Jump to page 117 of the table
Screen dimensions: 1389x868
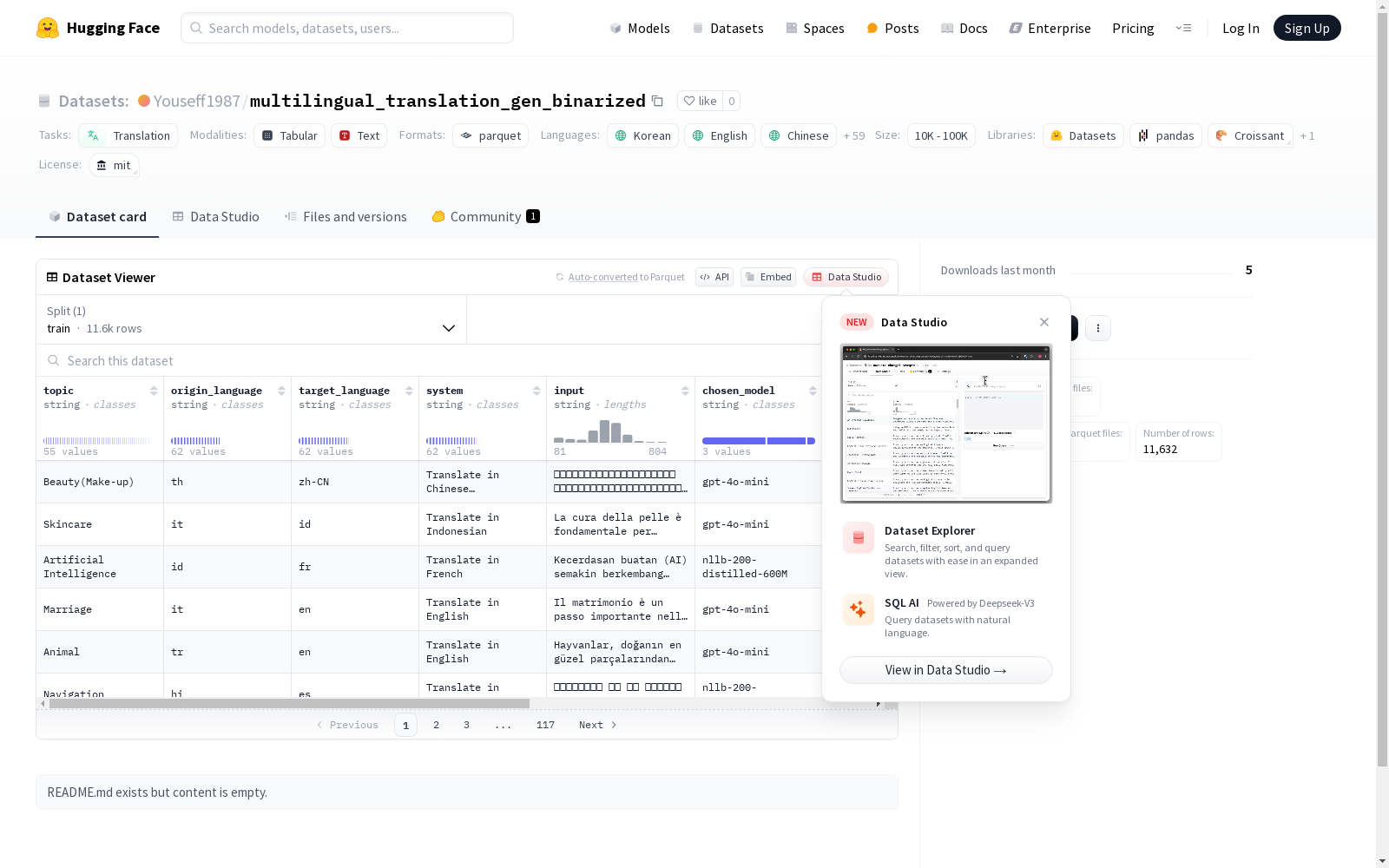coord(545,725)
